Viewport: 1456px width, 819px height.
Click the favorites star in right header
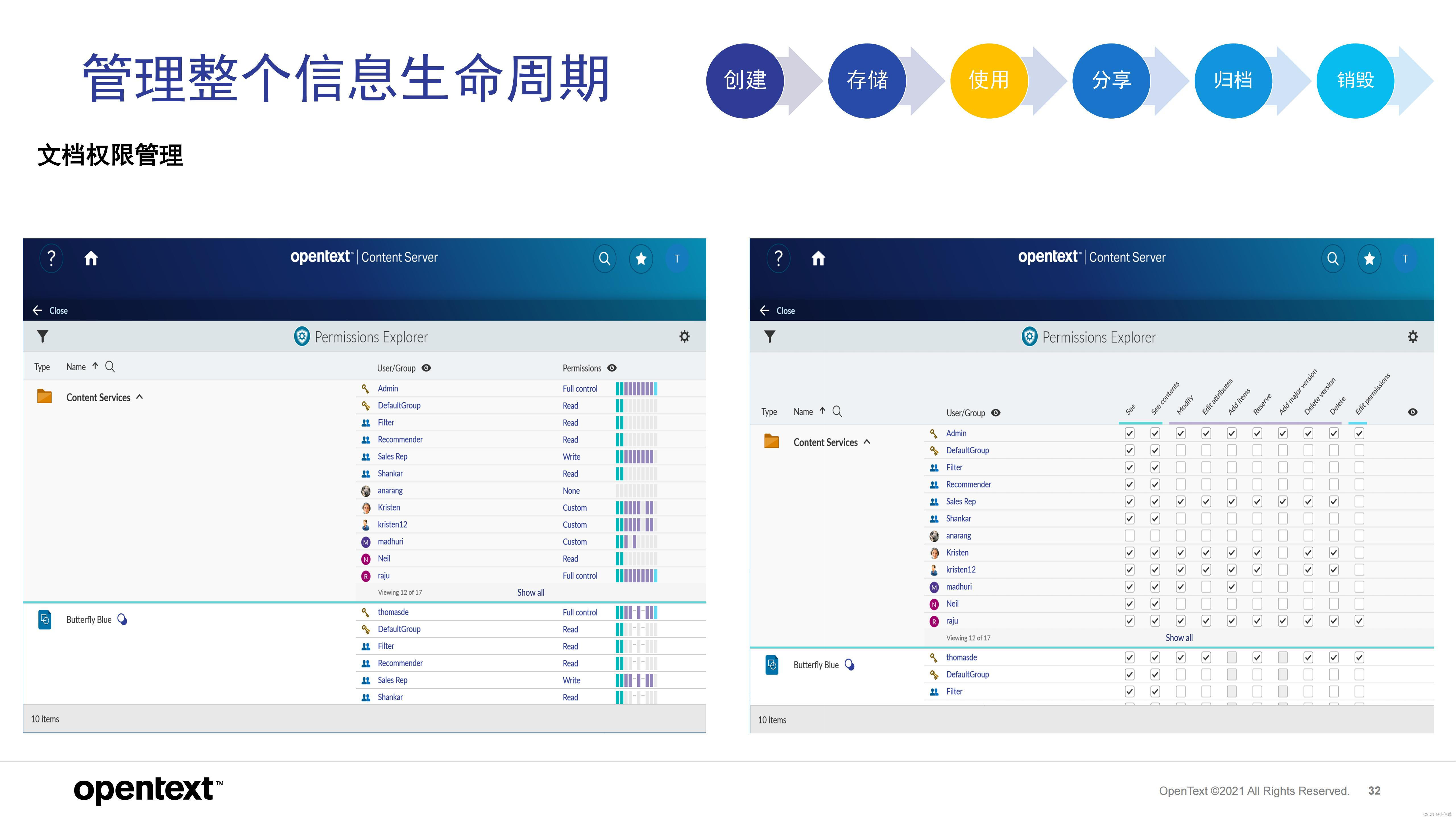[1369, 258]
